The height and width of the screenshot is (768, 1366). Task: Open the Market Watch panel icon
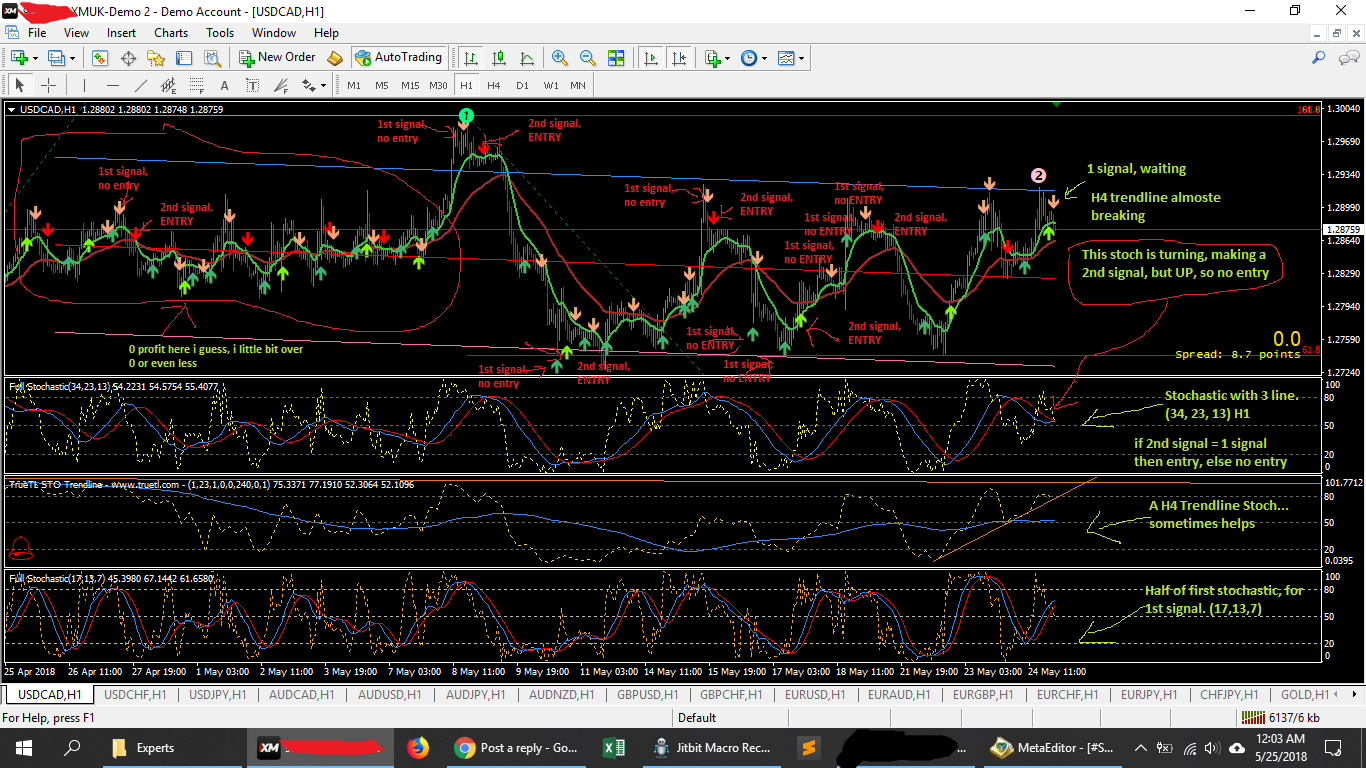pos(100,58)
